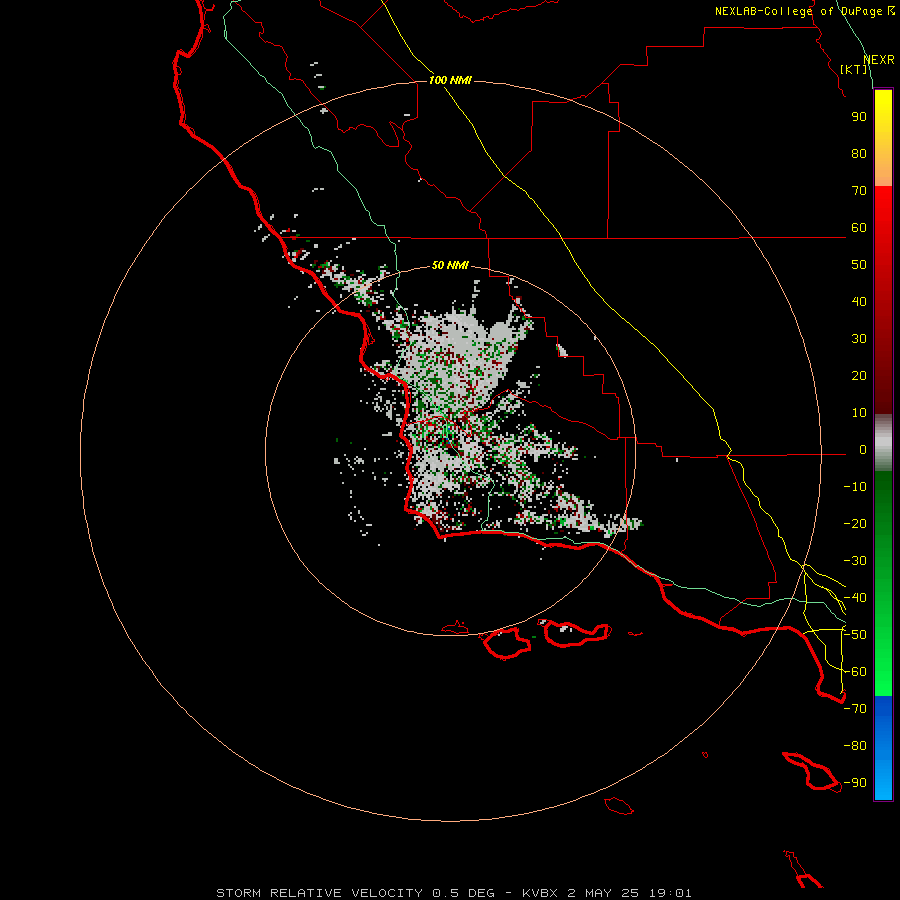Screen dimensions: 900x900
Task: Click the NEXR label above the color bar
Action: coord(879,60)
